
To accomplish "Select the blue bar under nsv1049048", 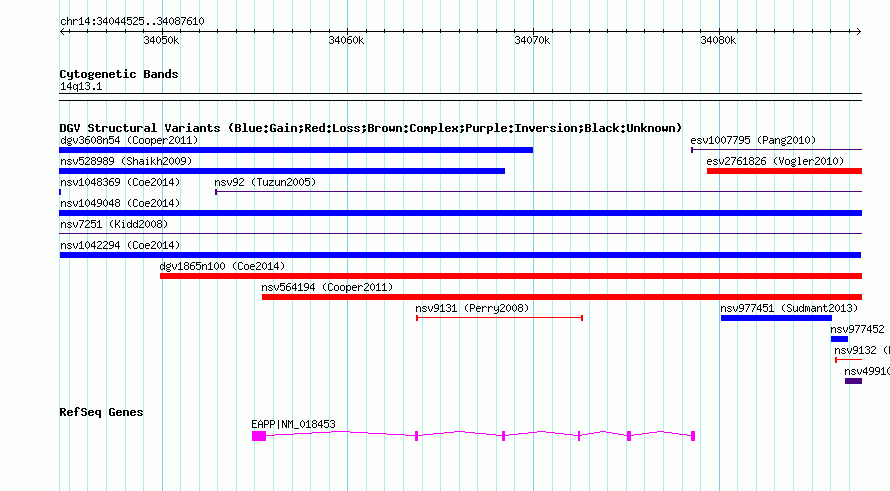I will (x=461, y=213).
